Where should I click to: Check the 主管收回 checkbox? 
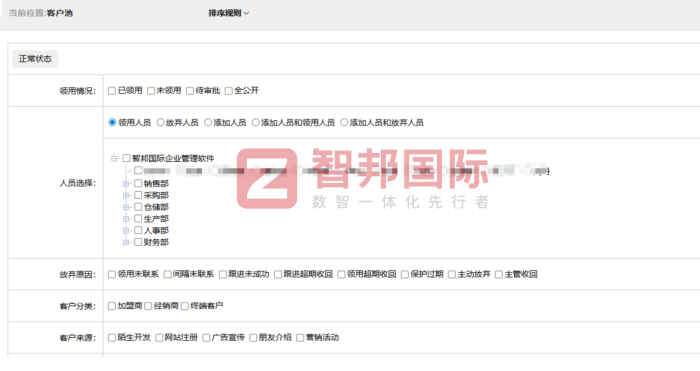(x=499, y=274)
